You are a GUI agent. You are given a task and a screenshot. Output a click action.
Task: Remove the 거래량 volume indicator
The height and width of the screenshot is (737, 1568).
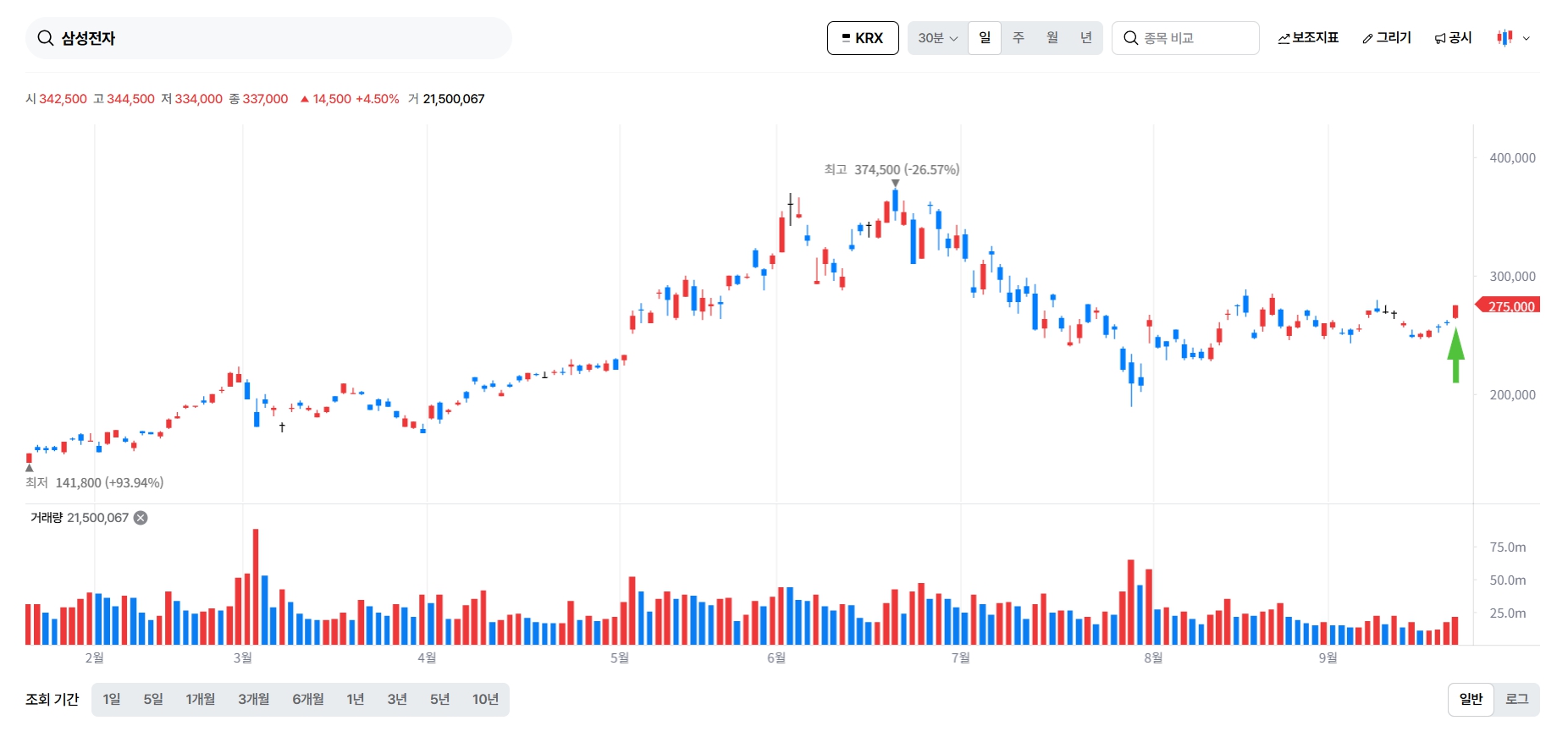pos(141,518)
